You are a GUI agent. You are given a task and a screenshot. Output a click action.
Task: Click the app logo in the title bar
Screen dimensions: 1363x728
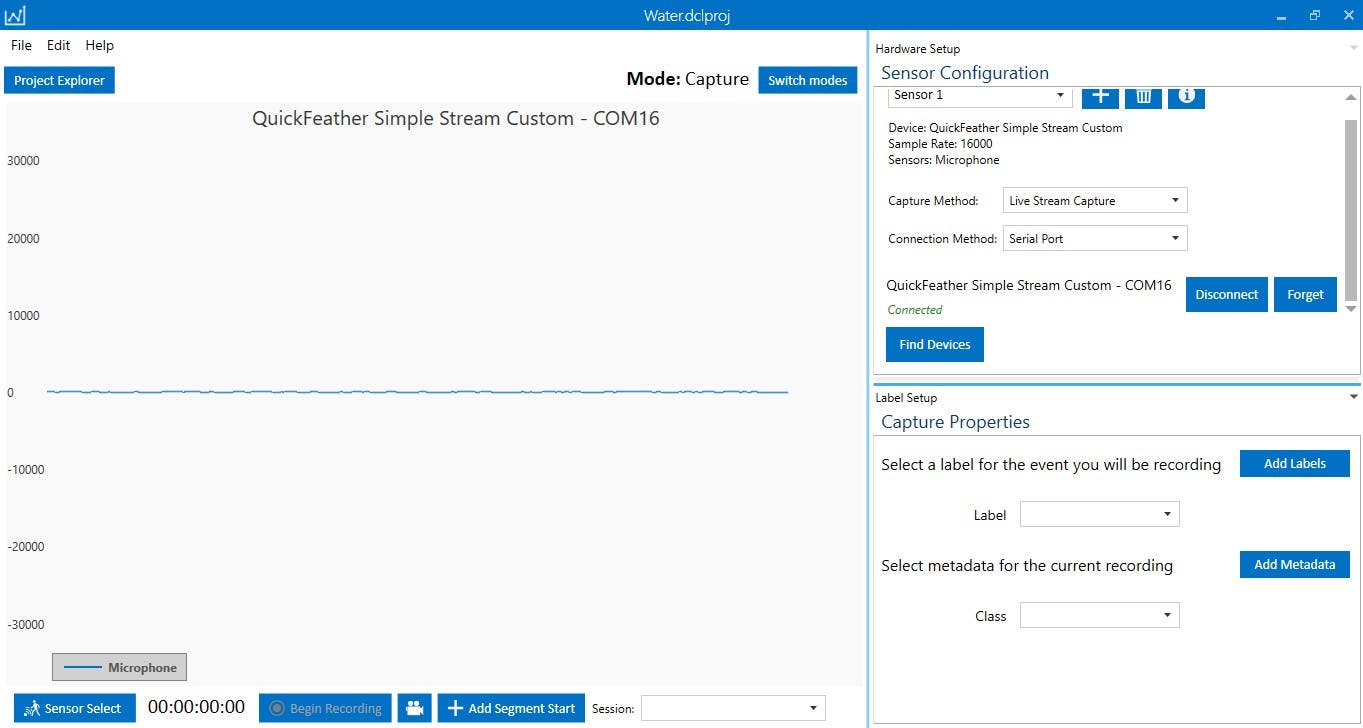(15, 15)
